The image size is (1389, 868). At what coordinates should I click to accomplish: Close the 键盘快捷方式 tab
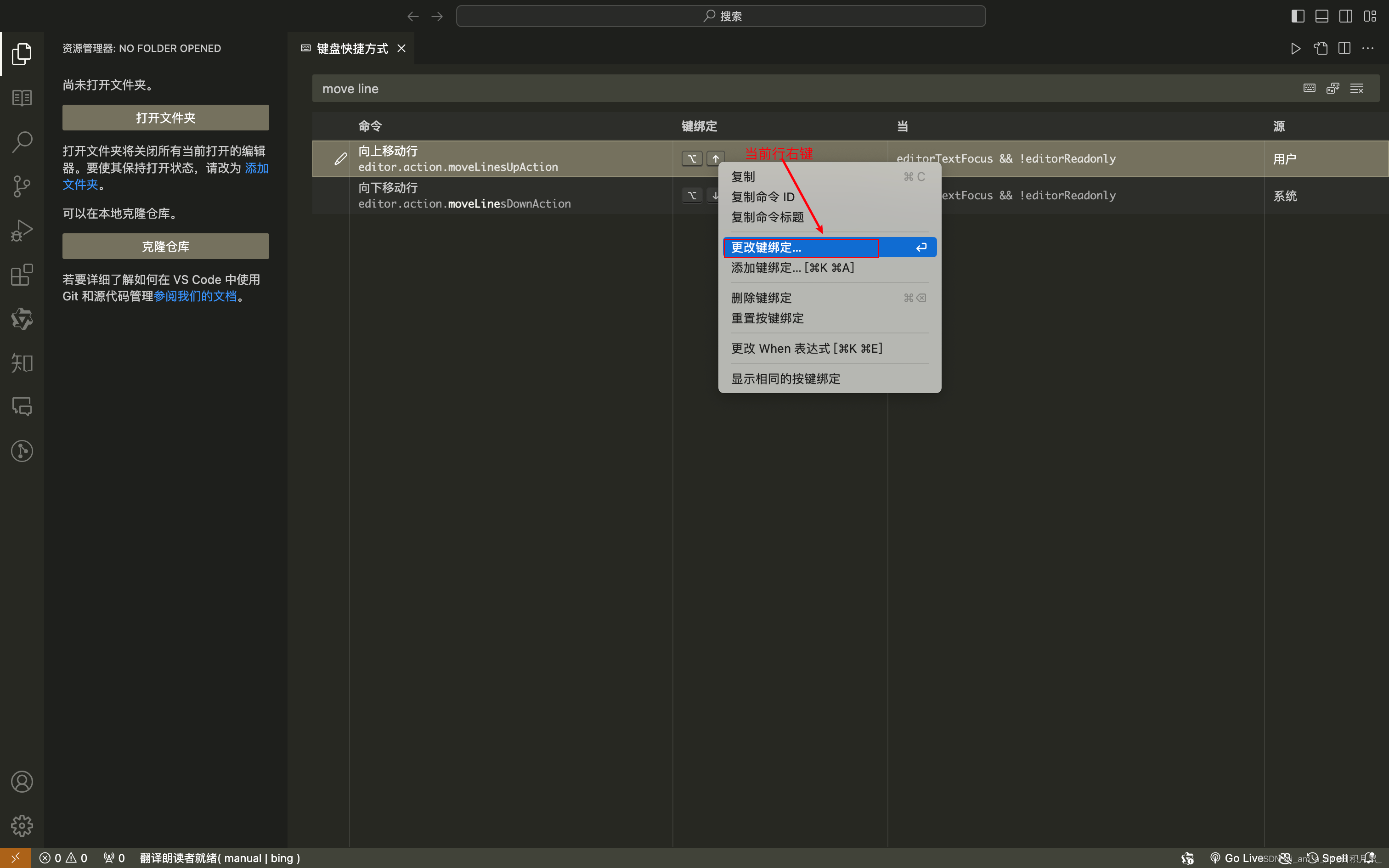pos(402,48)
